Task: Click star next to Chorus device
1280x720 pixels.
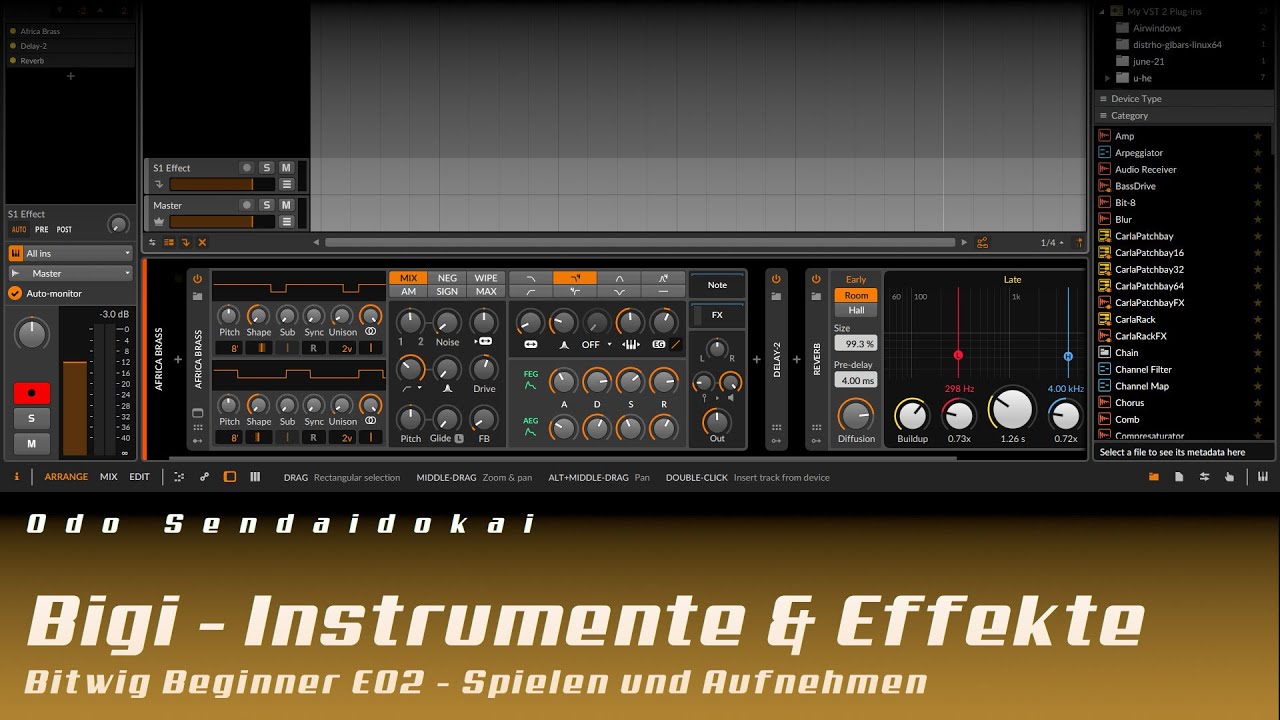Action: tap(1258, 403)
